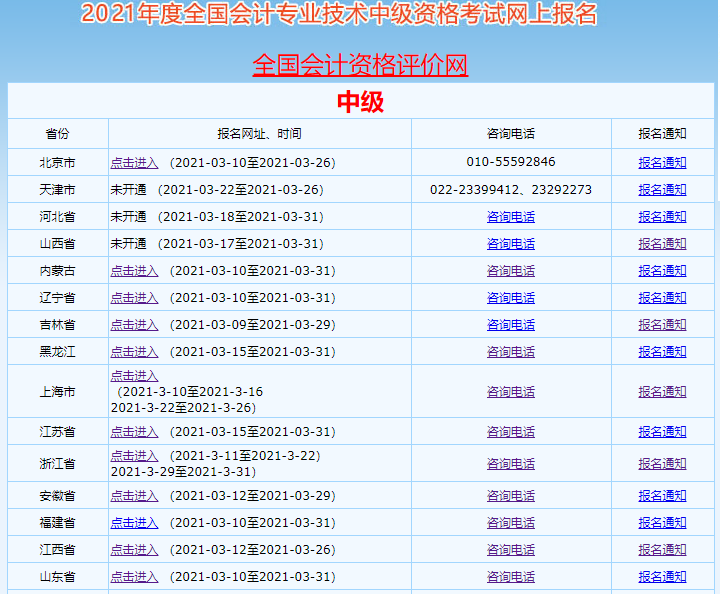
Task: Open 报名通知 for 河北省
Action: click(662, 217)
